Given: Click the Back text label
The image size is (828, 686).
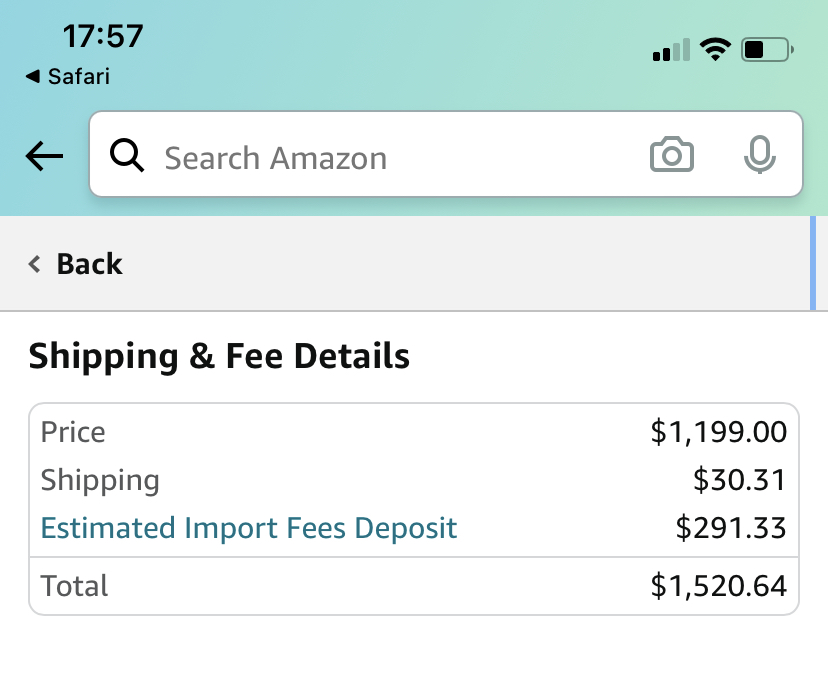Looking at the screenshot, I should click(89, 264).
